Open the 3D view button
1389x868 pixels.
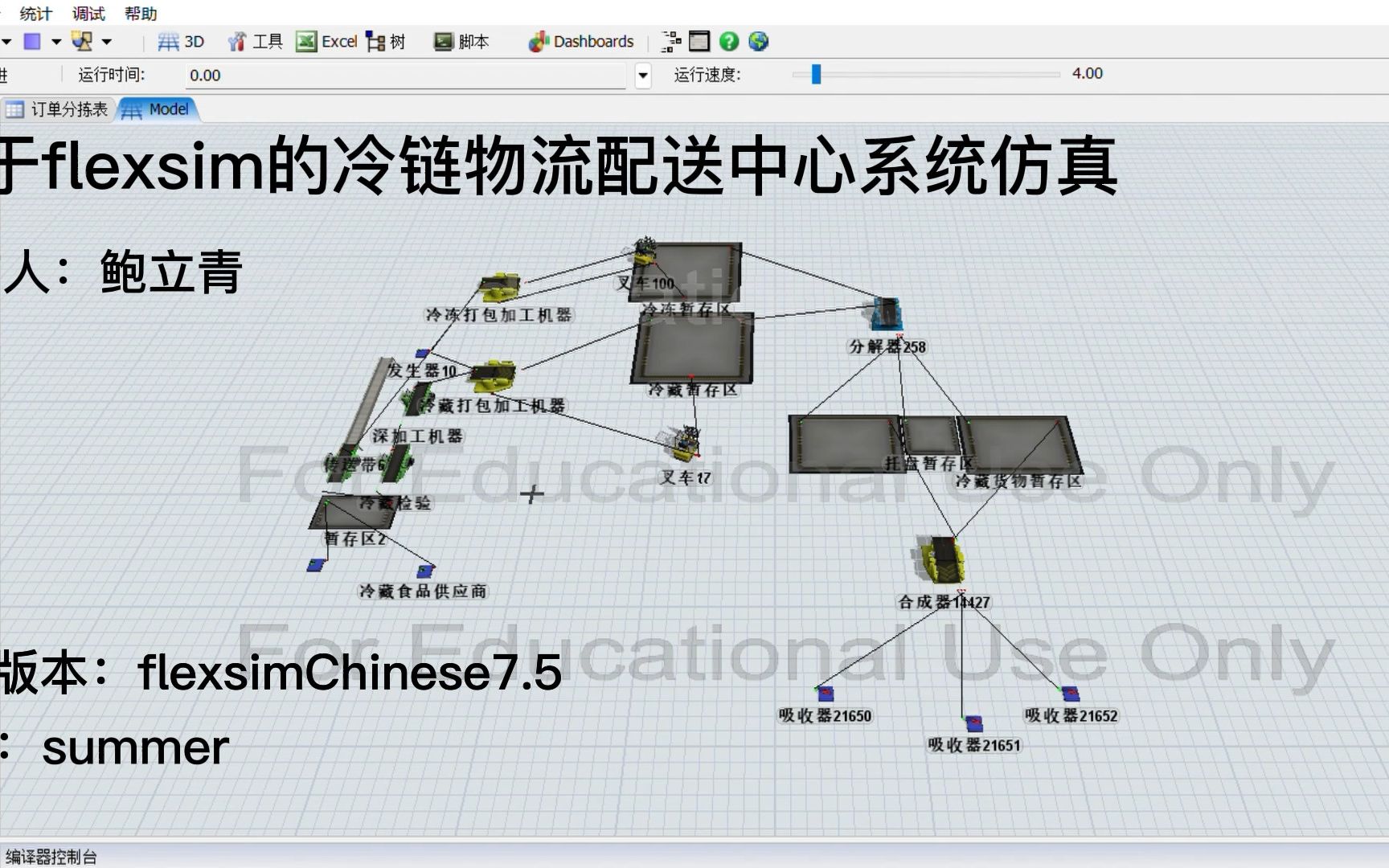(x=181, y=42)
